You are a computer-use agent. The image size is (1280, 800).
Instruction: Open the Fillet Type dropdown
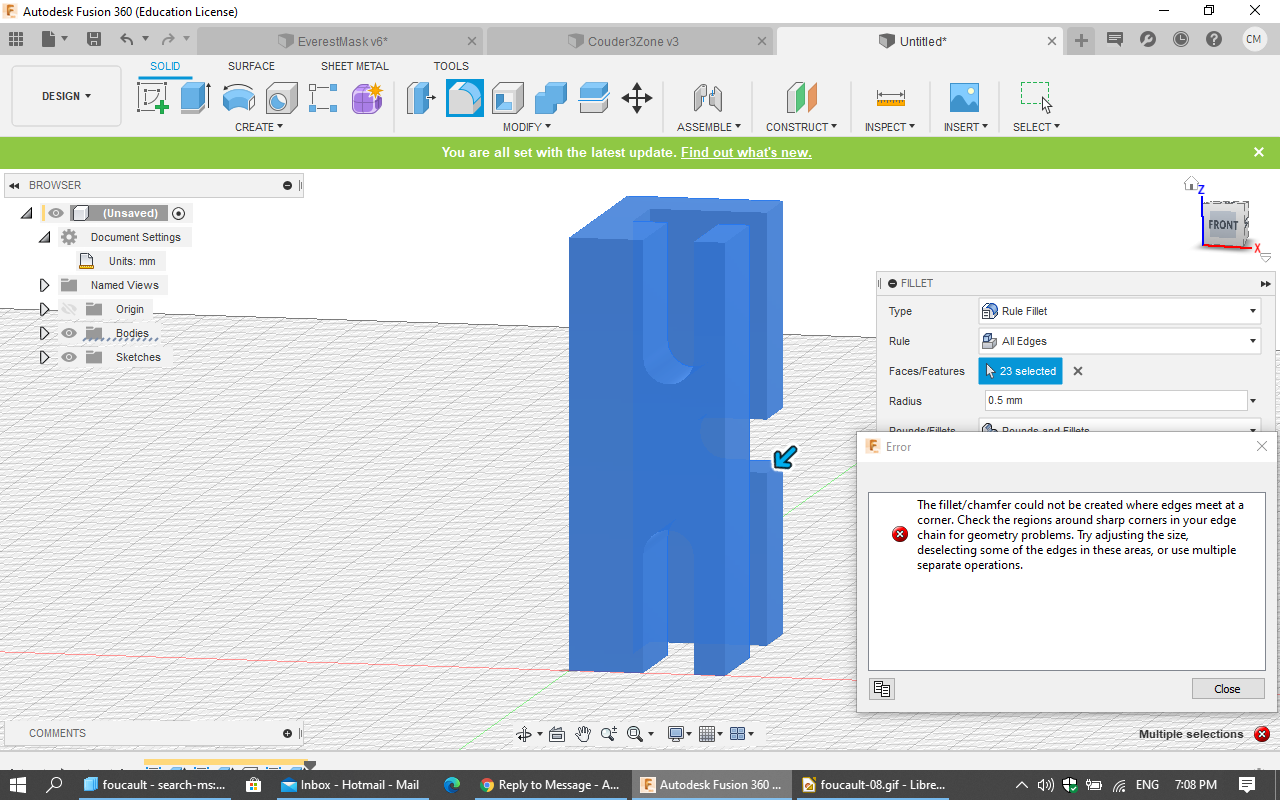[x=1252, y=311]
